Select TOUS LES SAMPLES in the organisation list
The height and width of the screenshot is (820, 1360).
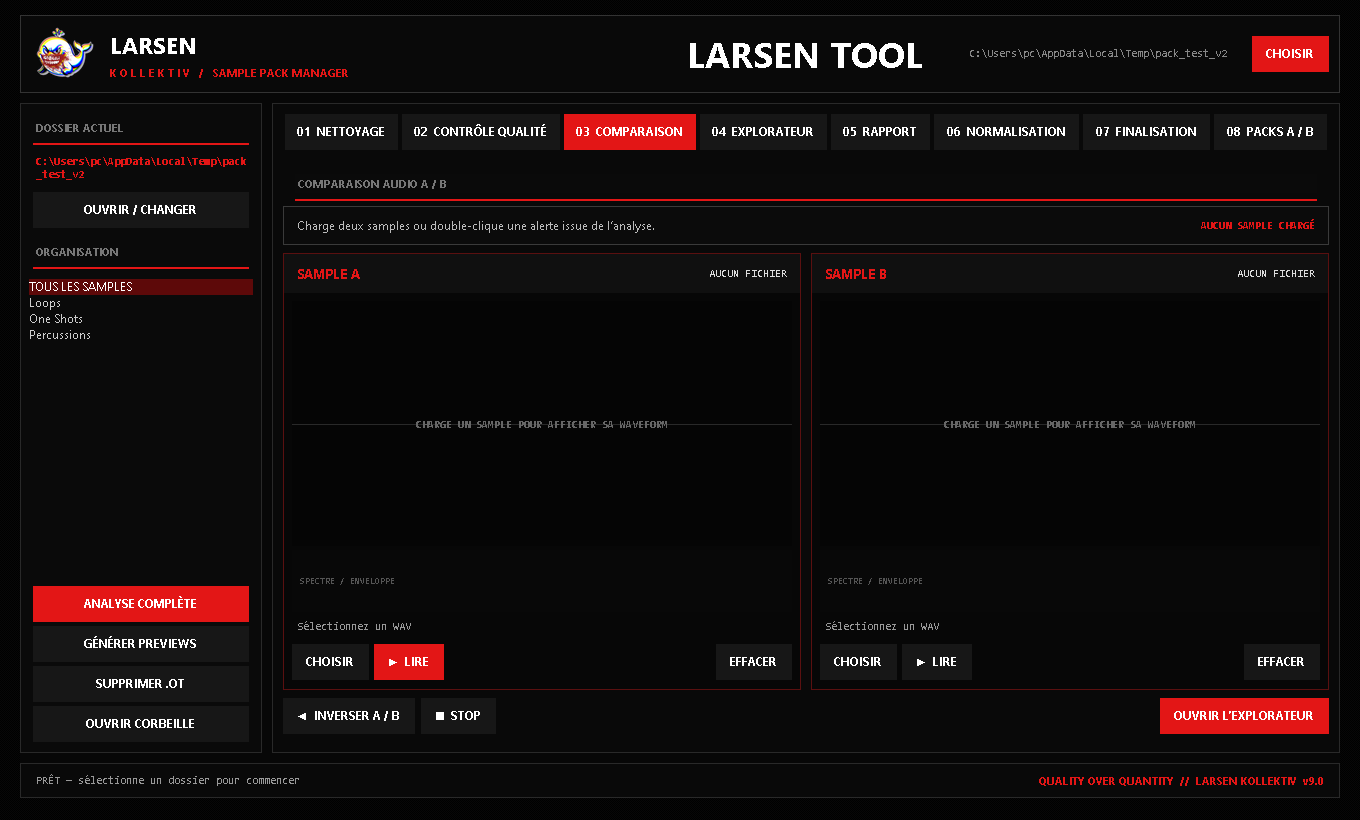(x=141, y=287)
